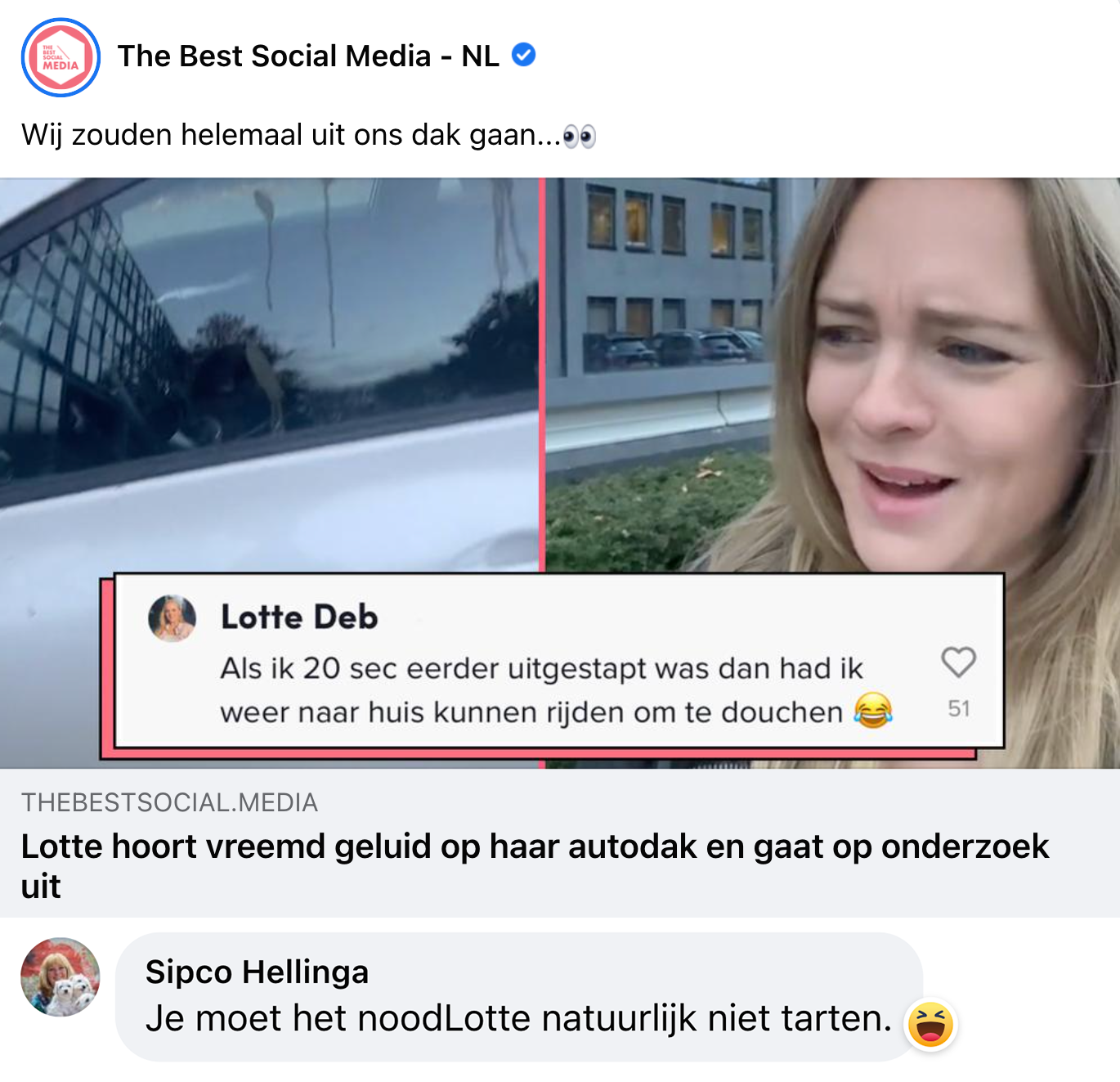The image size is (1120, 1082).
Task: Click the 51 likes count
Action: (x=959, y=708)
